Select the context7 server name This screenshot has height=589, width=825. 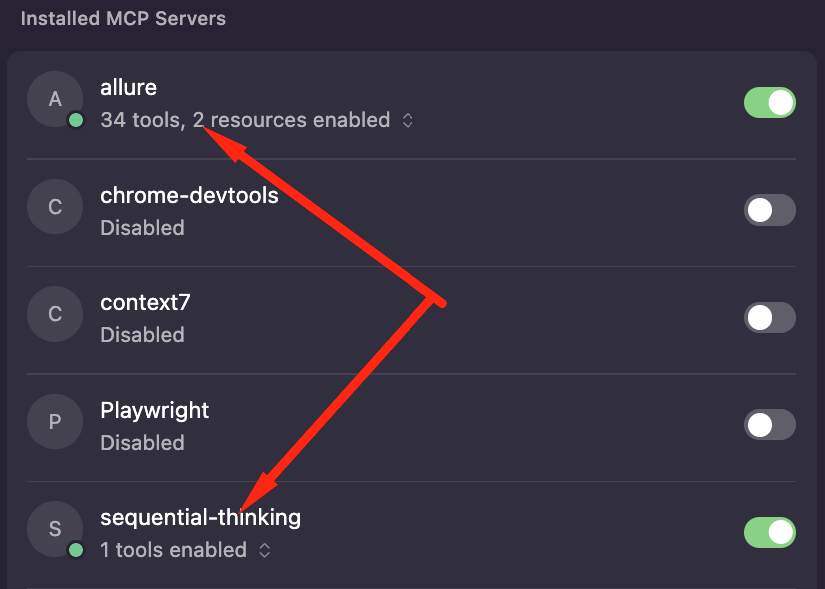click(x=145, y=302)
